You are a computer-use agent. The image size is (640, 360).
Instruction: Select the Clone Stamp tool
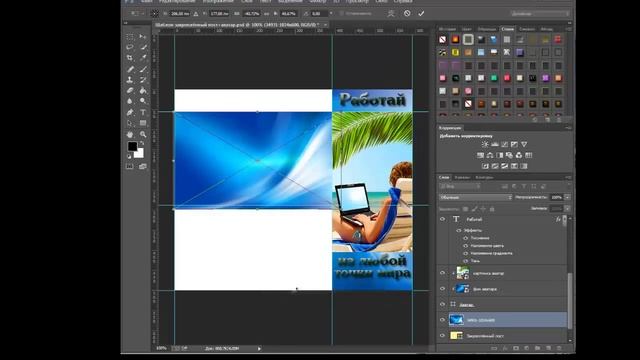(130, 80)
